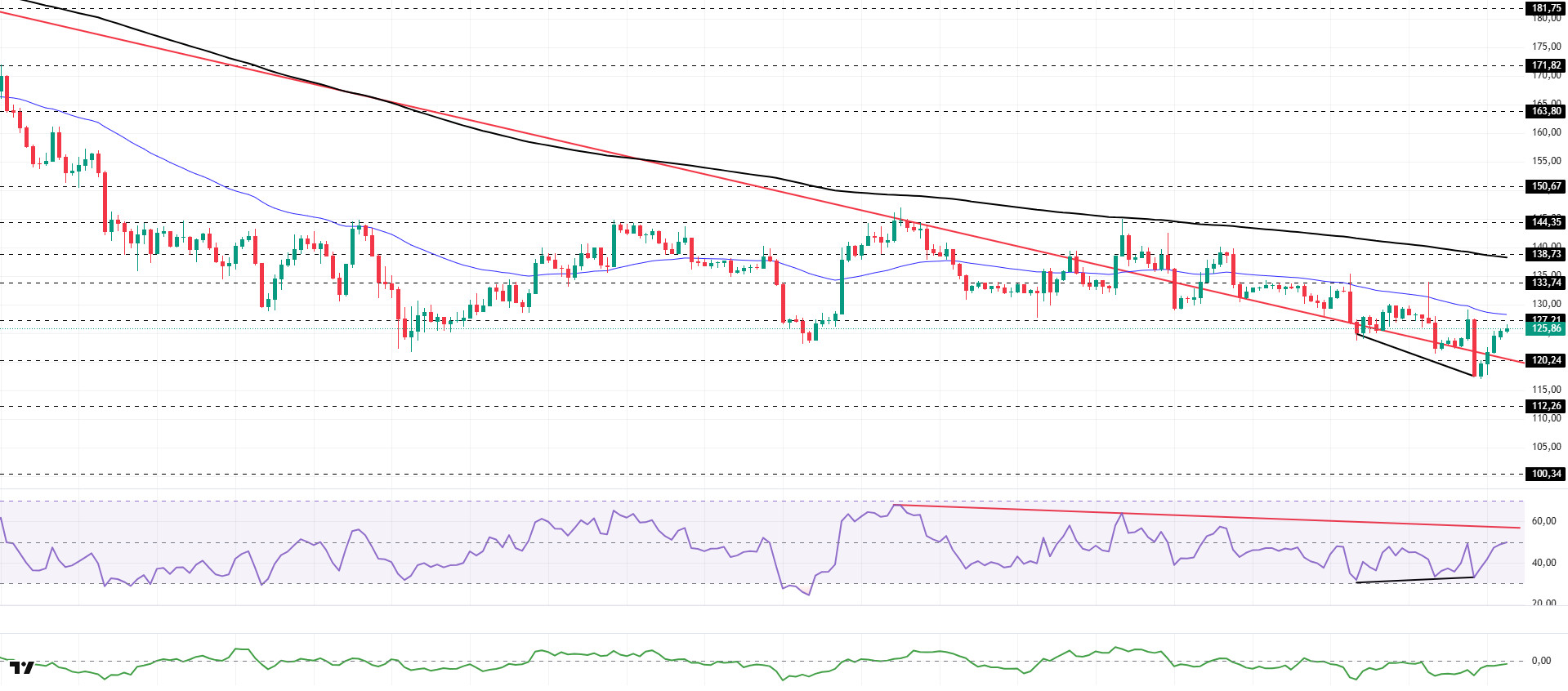Select the blue short-term moving average line
This screenshot has height=691, width=1568.
[204, 178]
